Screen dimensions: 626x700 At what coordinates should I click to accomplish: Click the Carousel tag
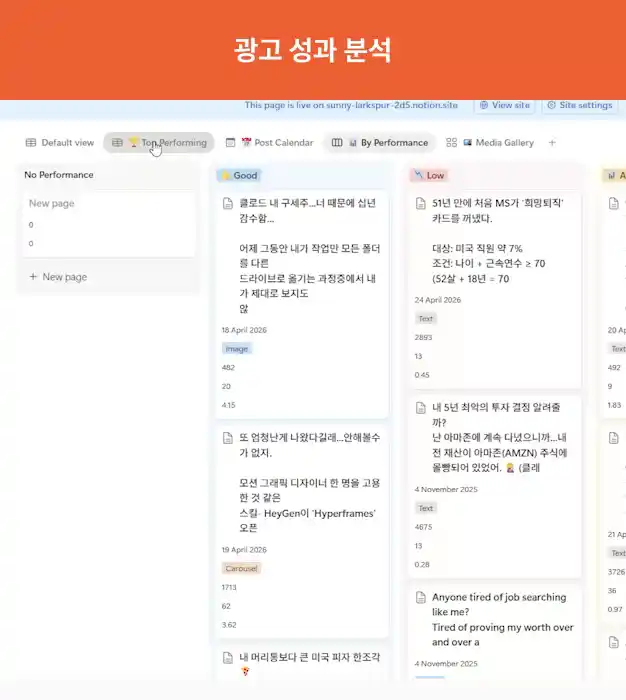pos(241,568)
